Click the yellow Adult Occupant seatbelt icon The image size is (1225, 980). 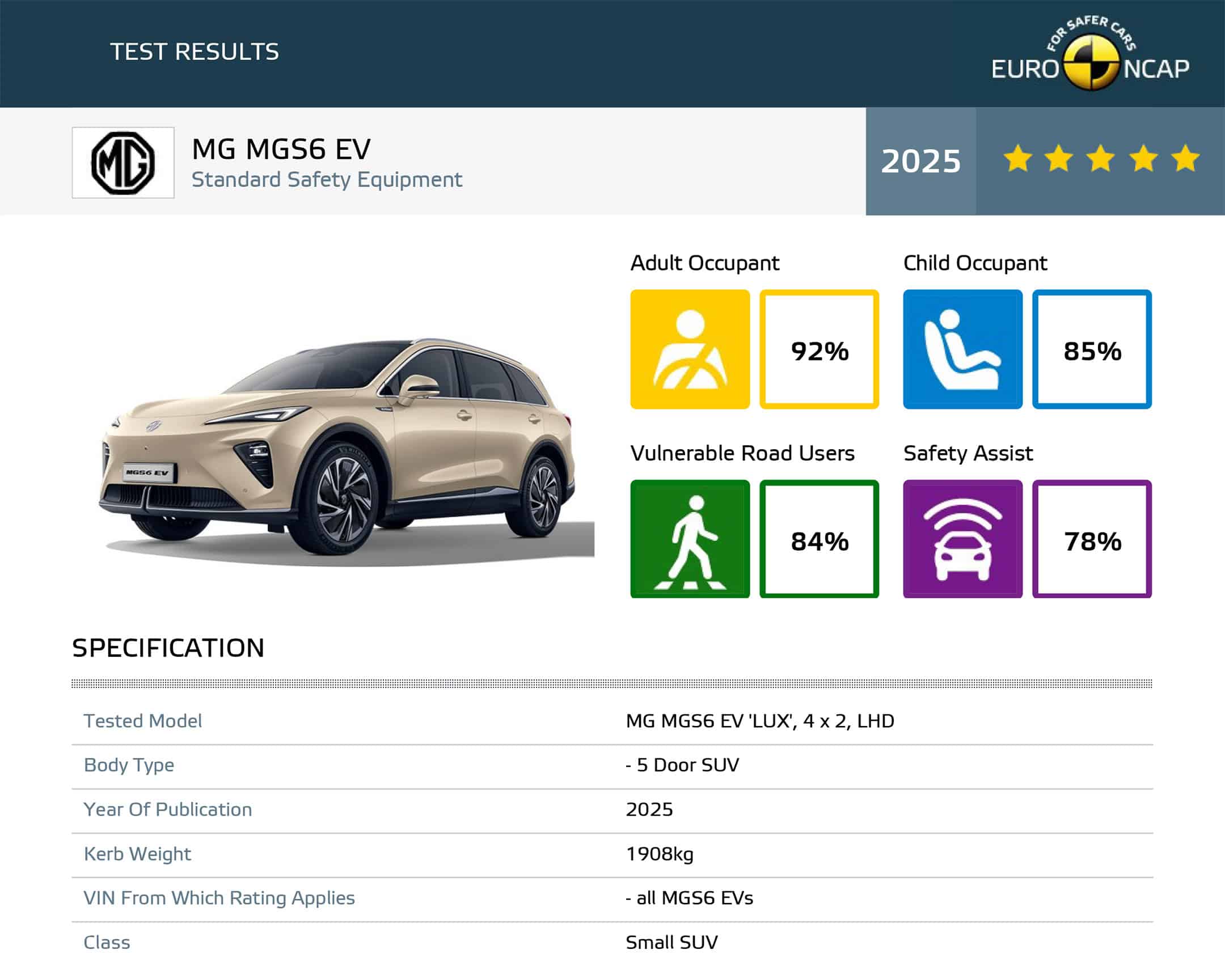(x=690, y=349)
